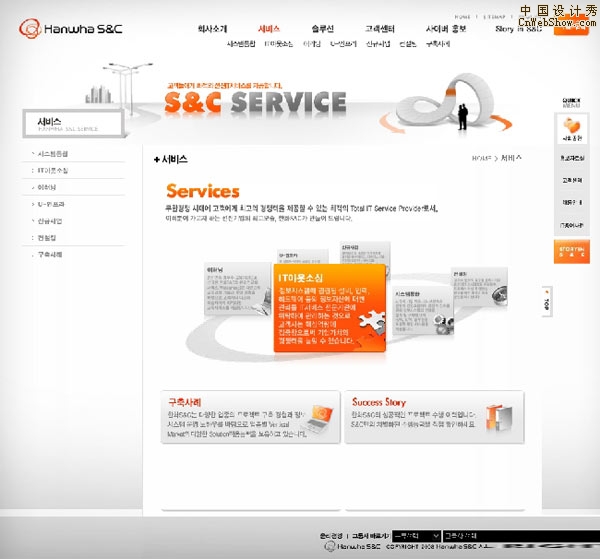Click the gray U-인프라 card

coord(303,256)
